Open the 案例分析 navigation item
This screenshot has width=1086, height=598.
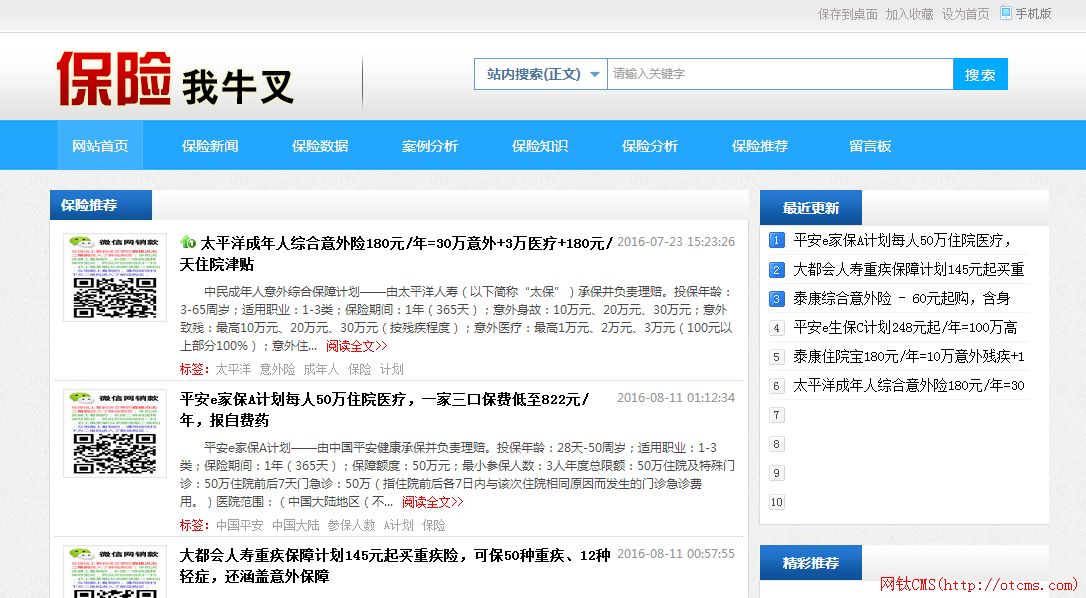click(430, 146)
